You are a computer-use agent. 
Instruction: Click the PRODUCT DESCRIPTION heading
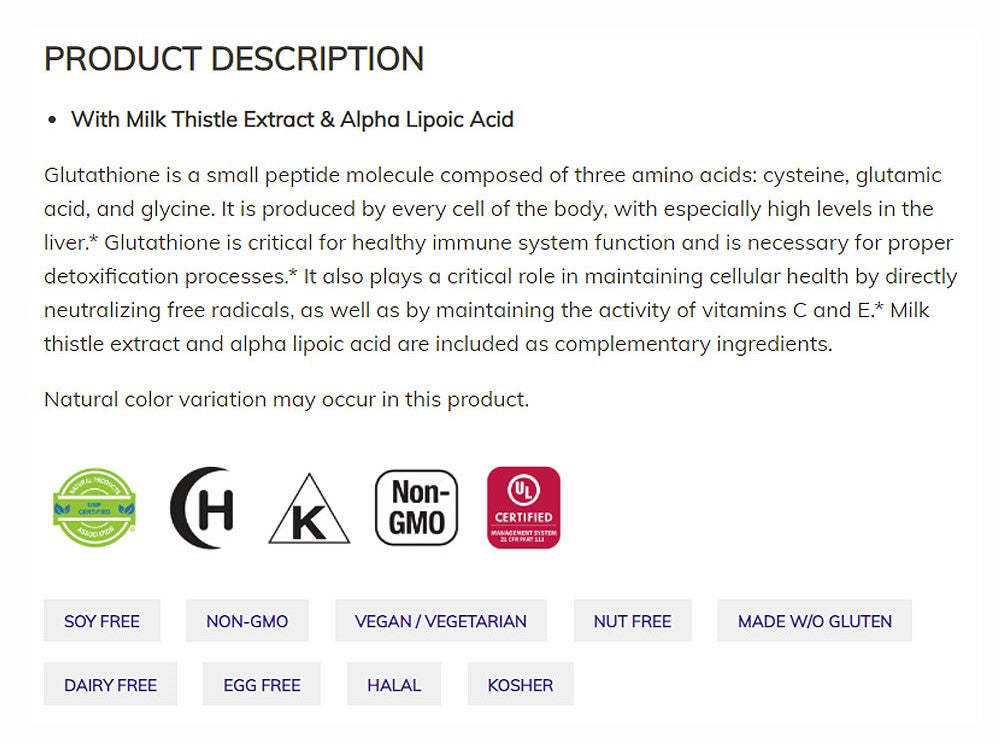[x=234, y=59]
